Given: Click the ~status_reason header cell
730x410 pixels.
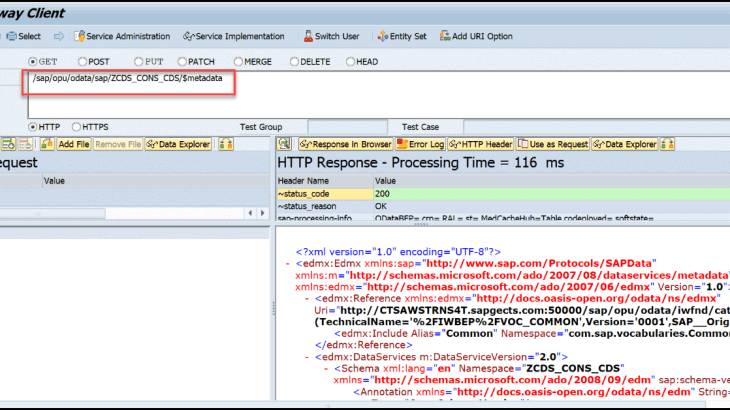Looking at the screenshot, I should 325,206.
